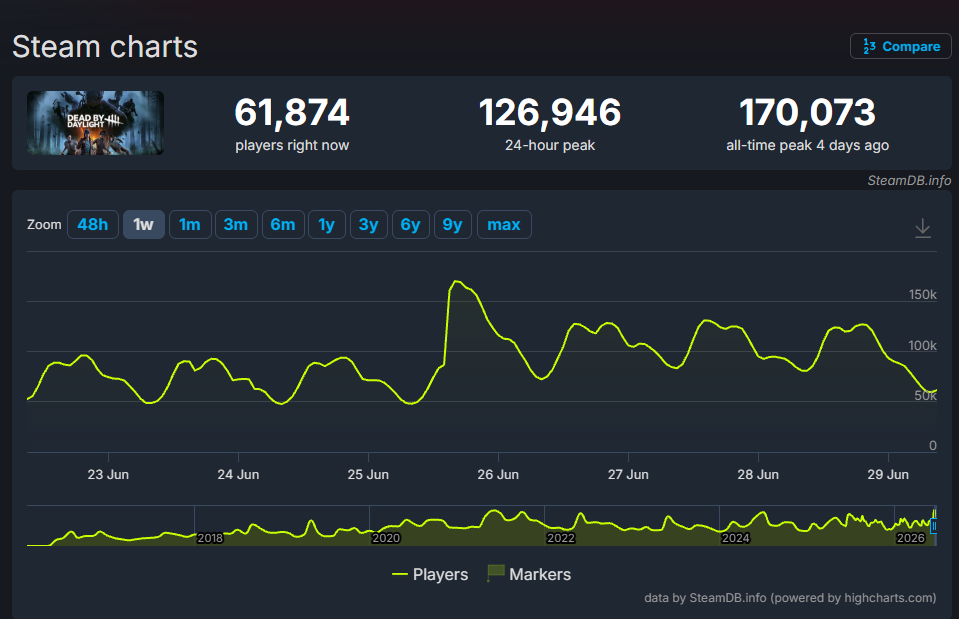Click the 2022 label in navigator
This screenshot has width=959, height=620.
(561, 538)
